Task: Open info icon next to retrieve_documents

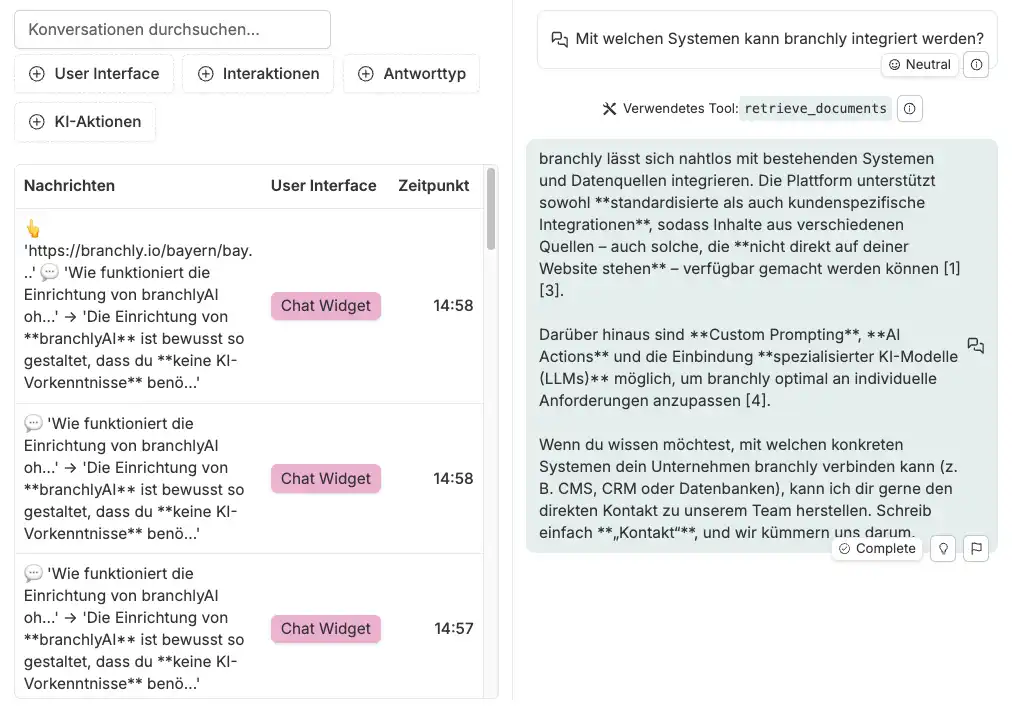Action: point(909,109)
